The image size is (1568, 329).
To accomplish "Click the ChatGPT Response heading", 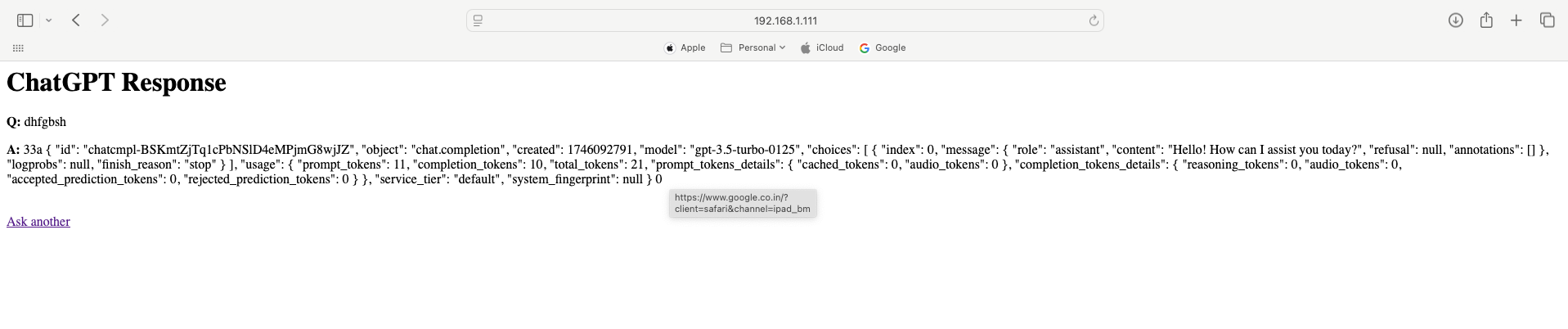I will point(116,83).
